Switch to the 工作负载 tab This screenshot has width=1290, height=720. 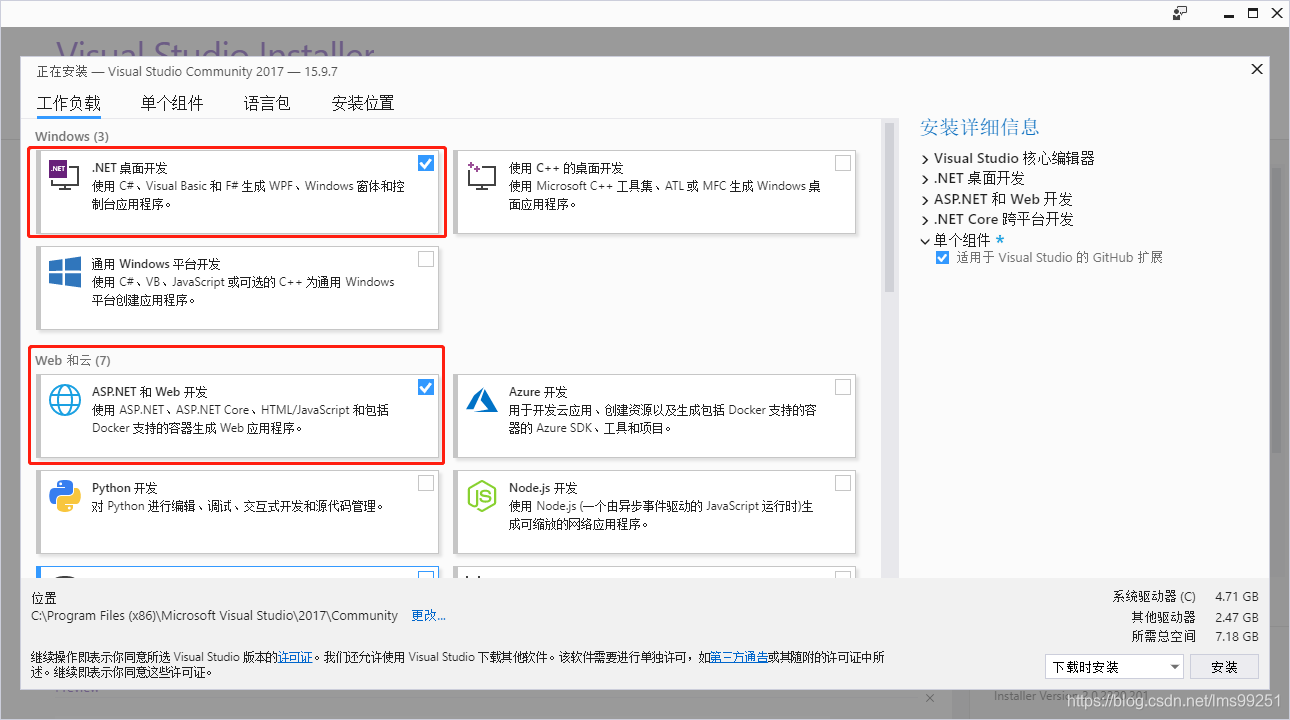point(69,103)
